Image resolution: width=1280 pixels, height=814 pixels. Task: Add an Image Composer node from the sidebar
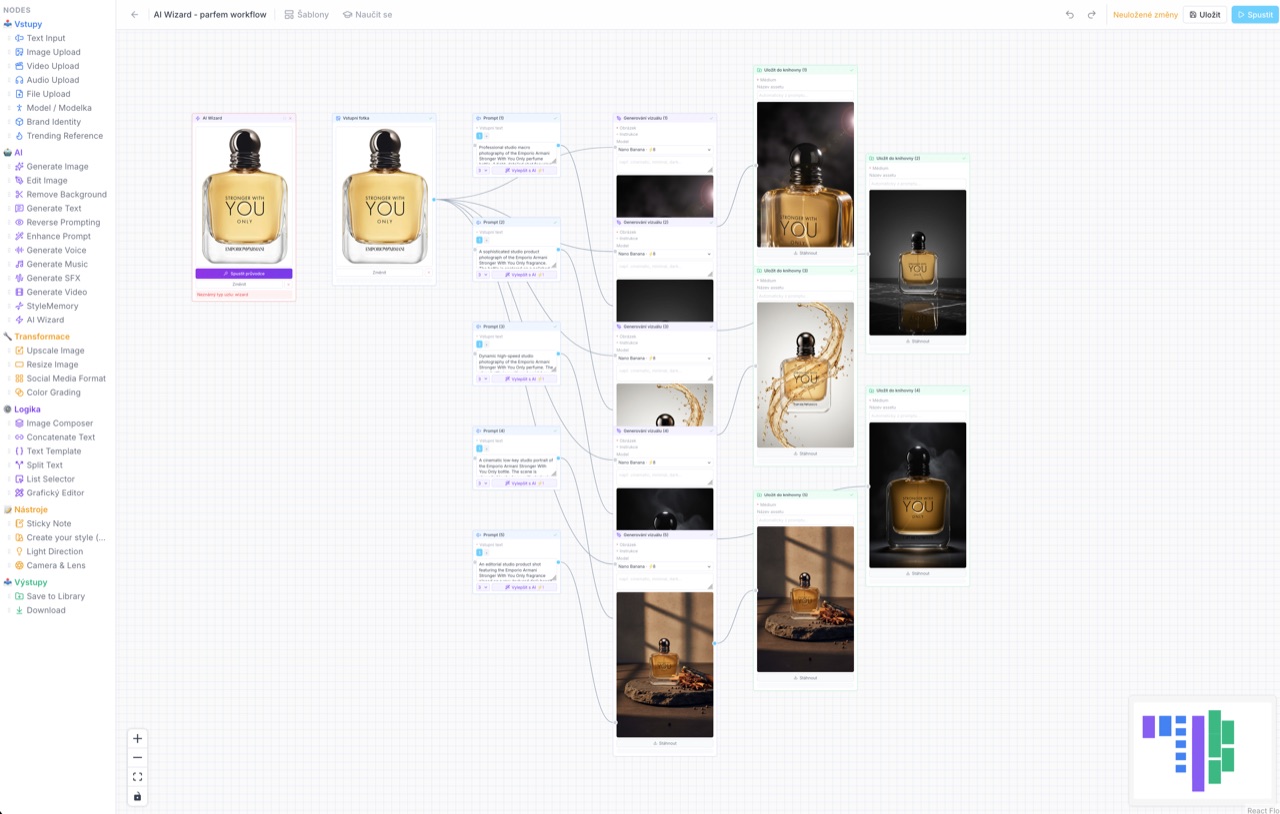pyautogui.click(x=59, y=423)
